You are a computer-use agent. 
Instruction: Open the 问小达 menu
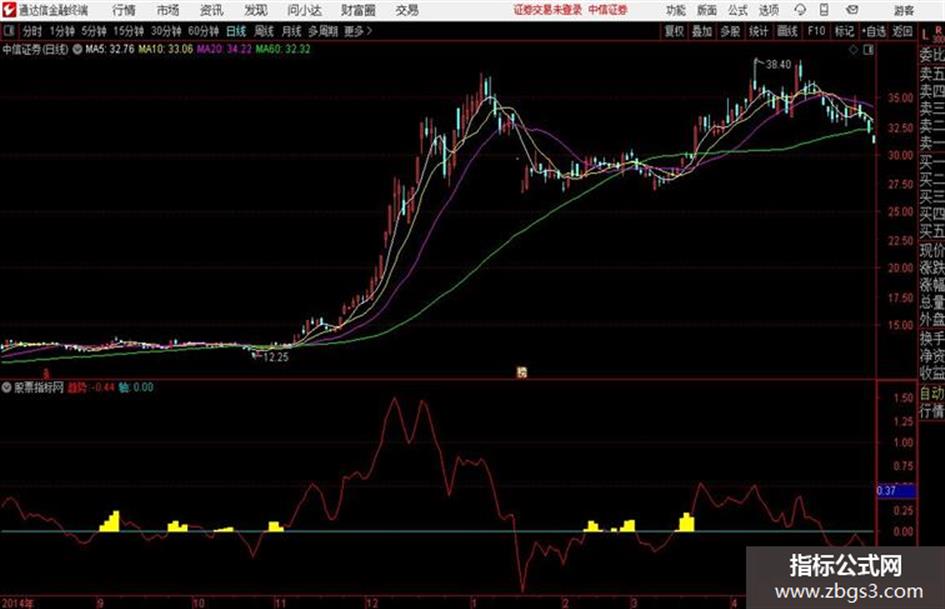point(304,10)
